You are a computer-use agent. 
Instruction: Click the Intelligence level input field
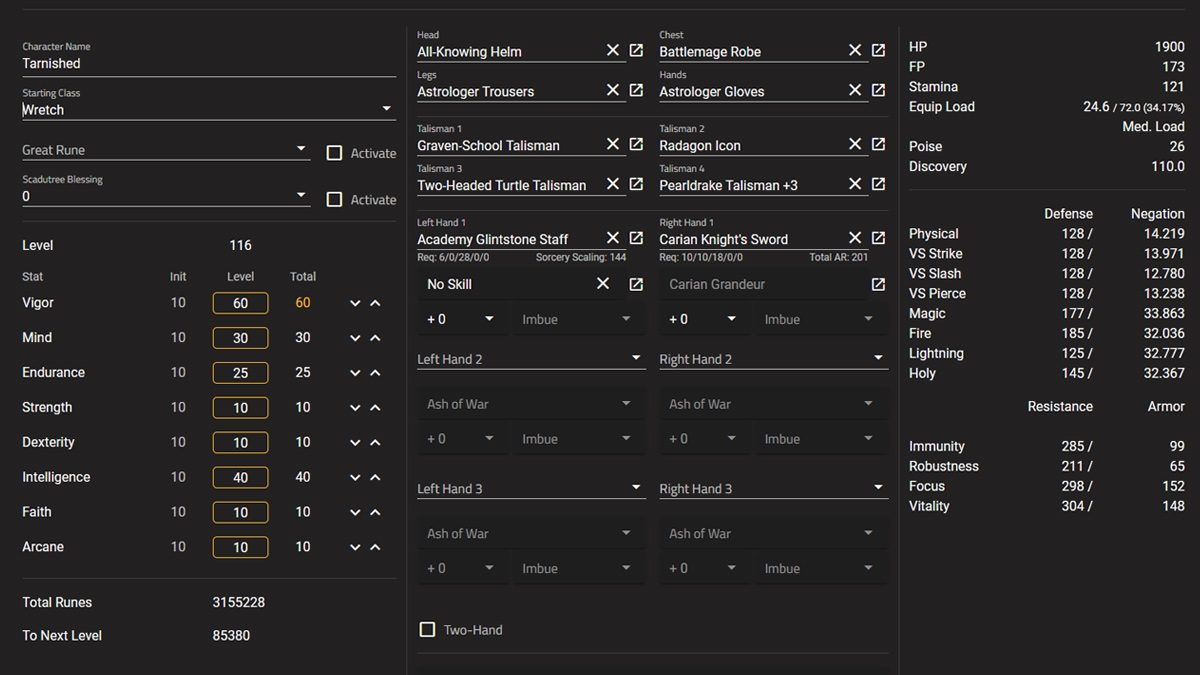pyautogui.click(x=240, y=477)
